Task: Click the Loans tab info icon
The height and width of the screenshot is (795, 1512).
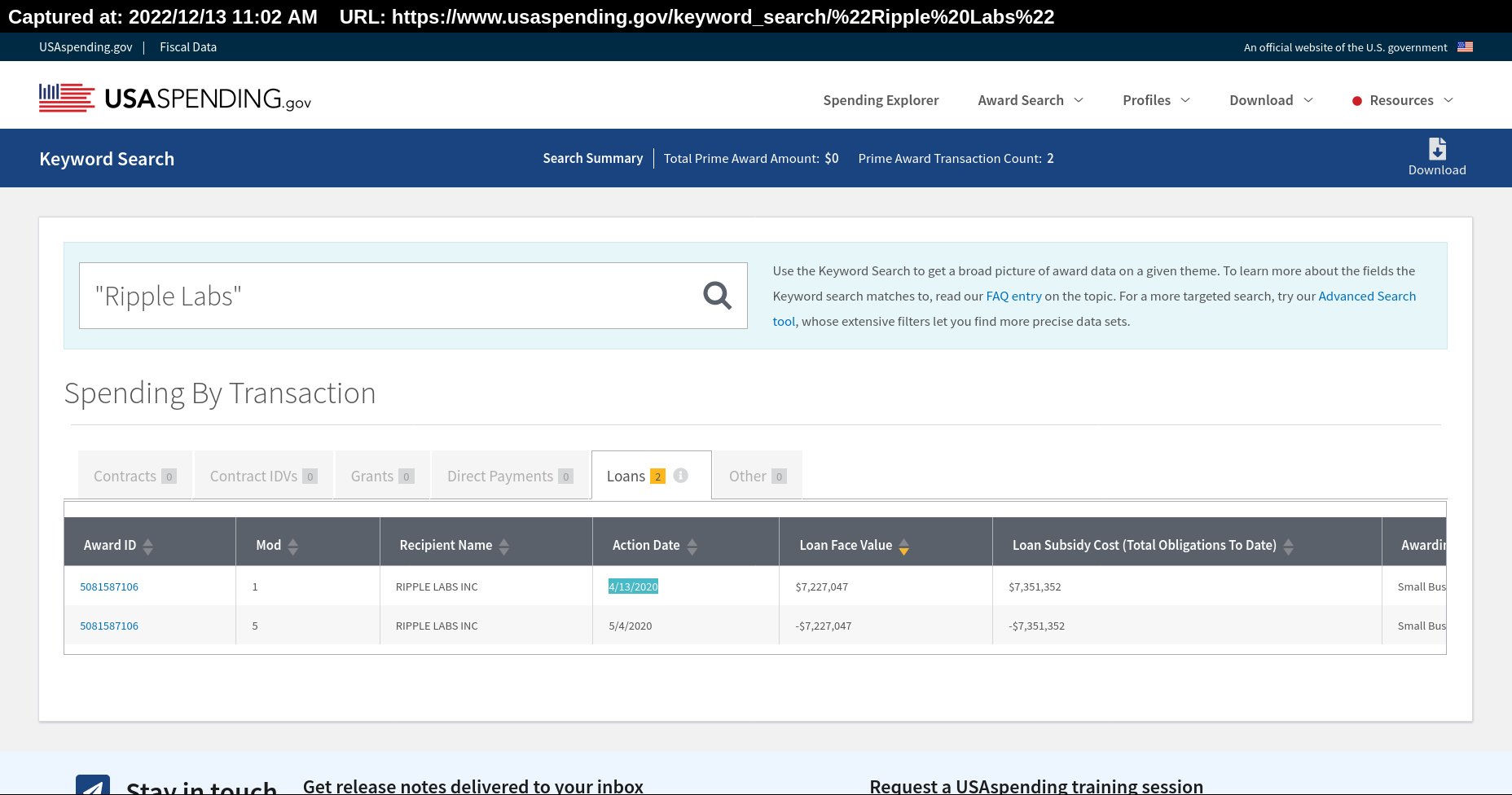Action: click(681, 476)
